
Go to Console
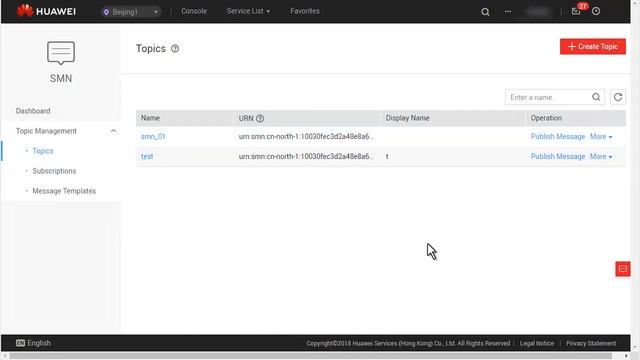194,11
